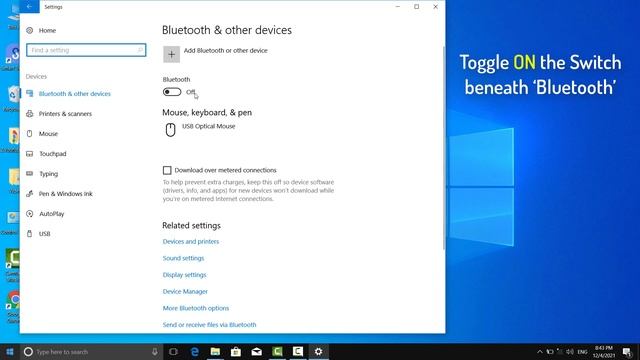Open the Windows Start menu
The image size is (640, 360).
[10, 351]
